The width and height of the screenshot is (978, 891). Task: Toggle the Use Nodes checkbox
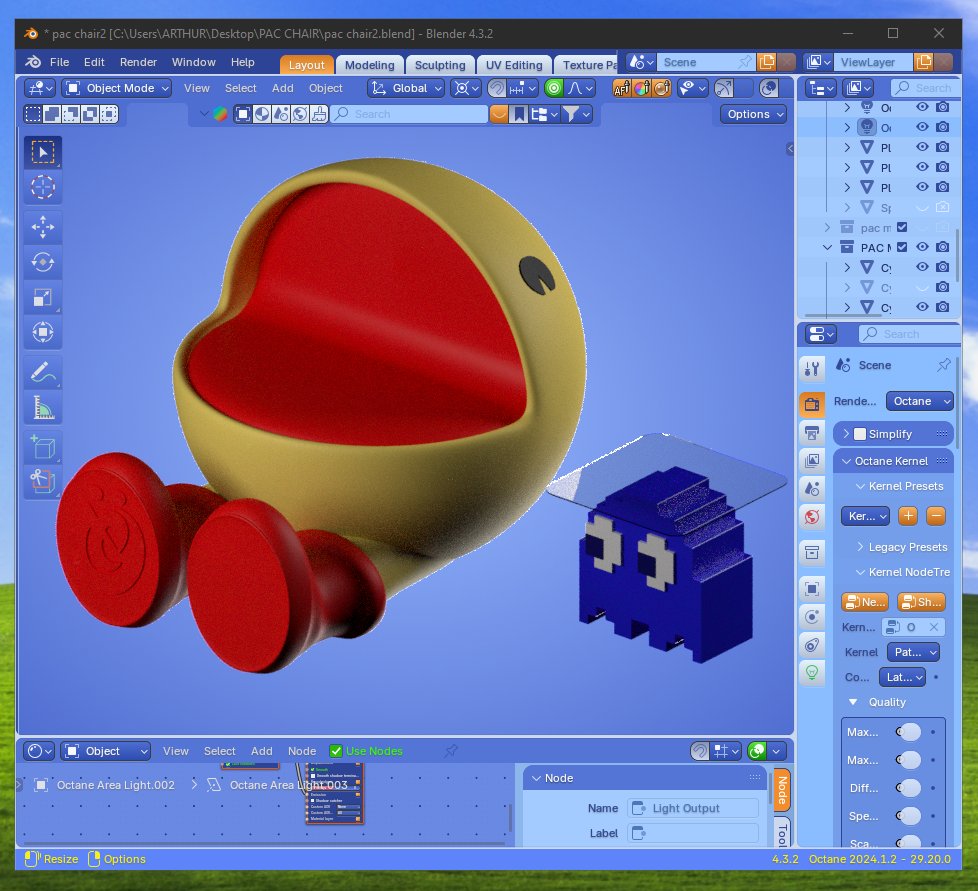[x=336, y=751]
